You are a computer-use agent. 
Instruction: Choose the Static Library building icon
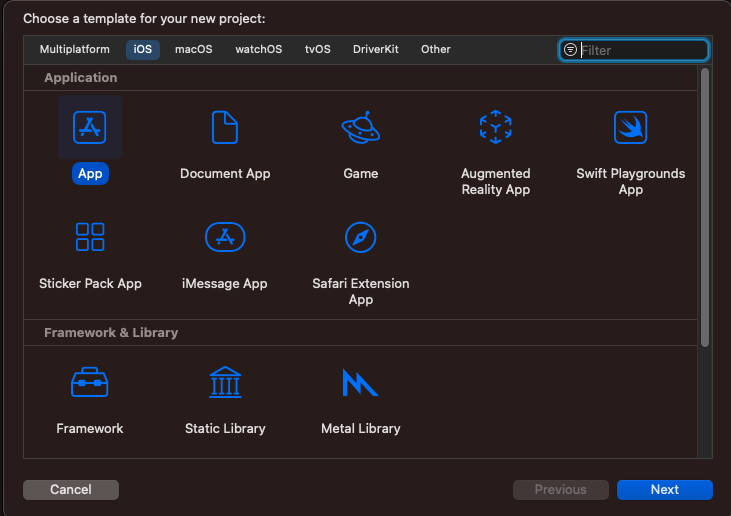[x=225, y=382]
